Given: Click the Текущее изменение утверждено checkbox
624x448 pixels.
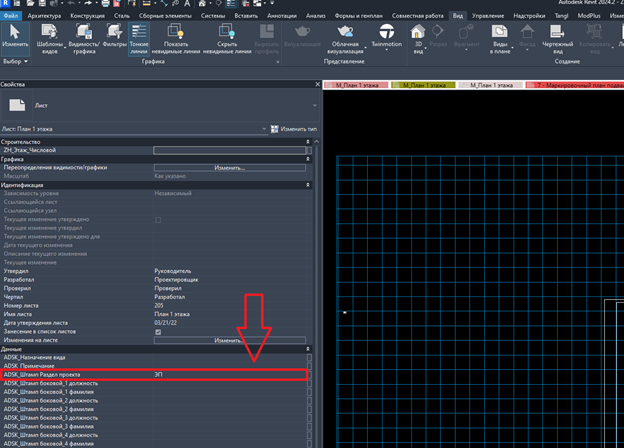Looking at the screenshot, I should (x=158, y=220).
